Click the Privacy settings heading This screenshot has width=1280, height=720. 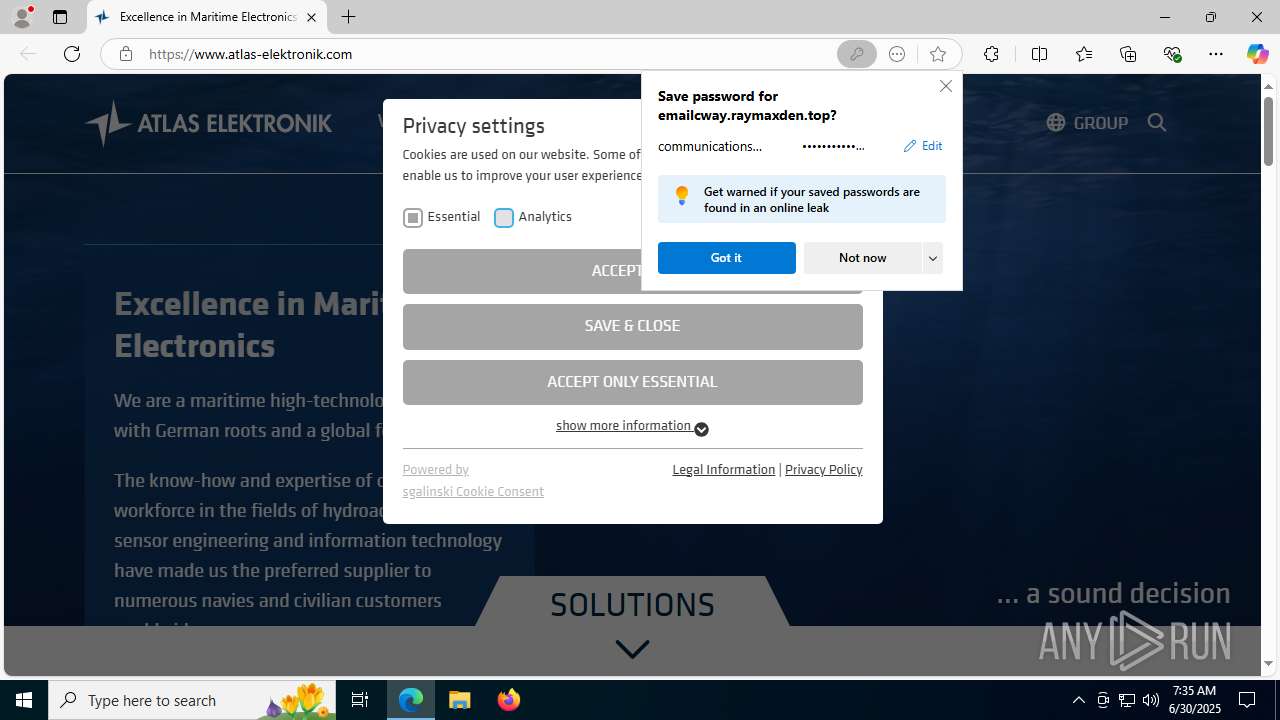[x=473, y=126]
